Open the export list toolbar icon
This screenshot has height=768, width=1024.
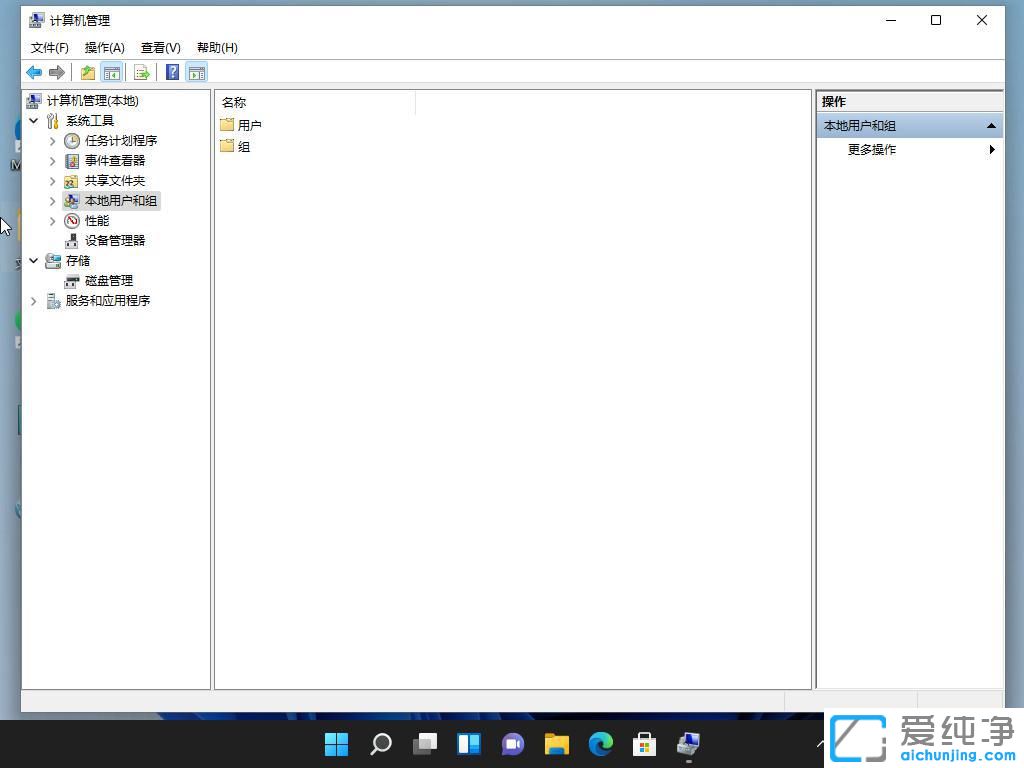(x=142, y=71)
